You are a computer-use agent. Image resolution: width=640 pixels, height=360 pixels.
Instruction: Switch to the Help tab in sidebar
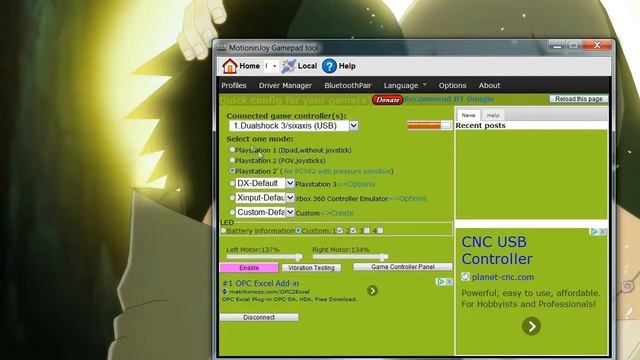click(493, 116)
